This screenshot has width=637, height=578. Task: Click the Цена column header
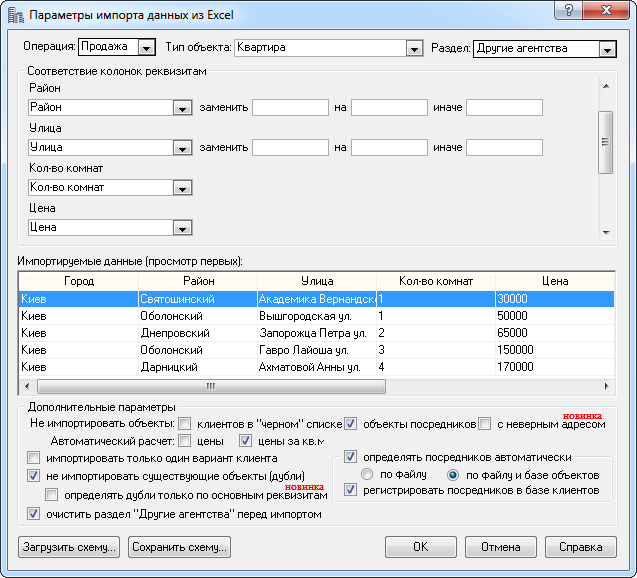point(554,281)
